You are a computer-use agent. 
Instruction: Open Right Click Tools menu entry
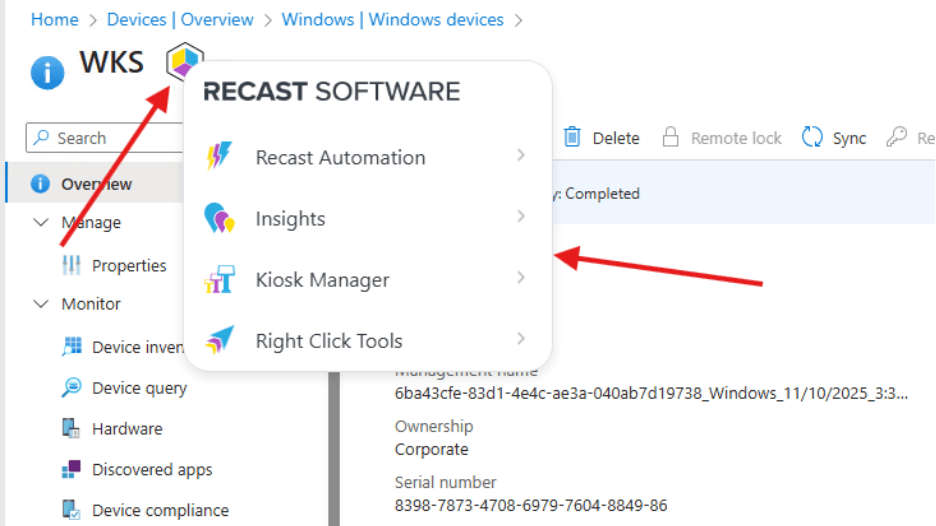point(367,340)
